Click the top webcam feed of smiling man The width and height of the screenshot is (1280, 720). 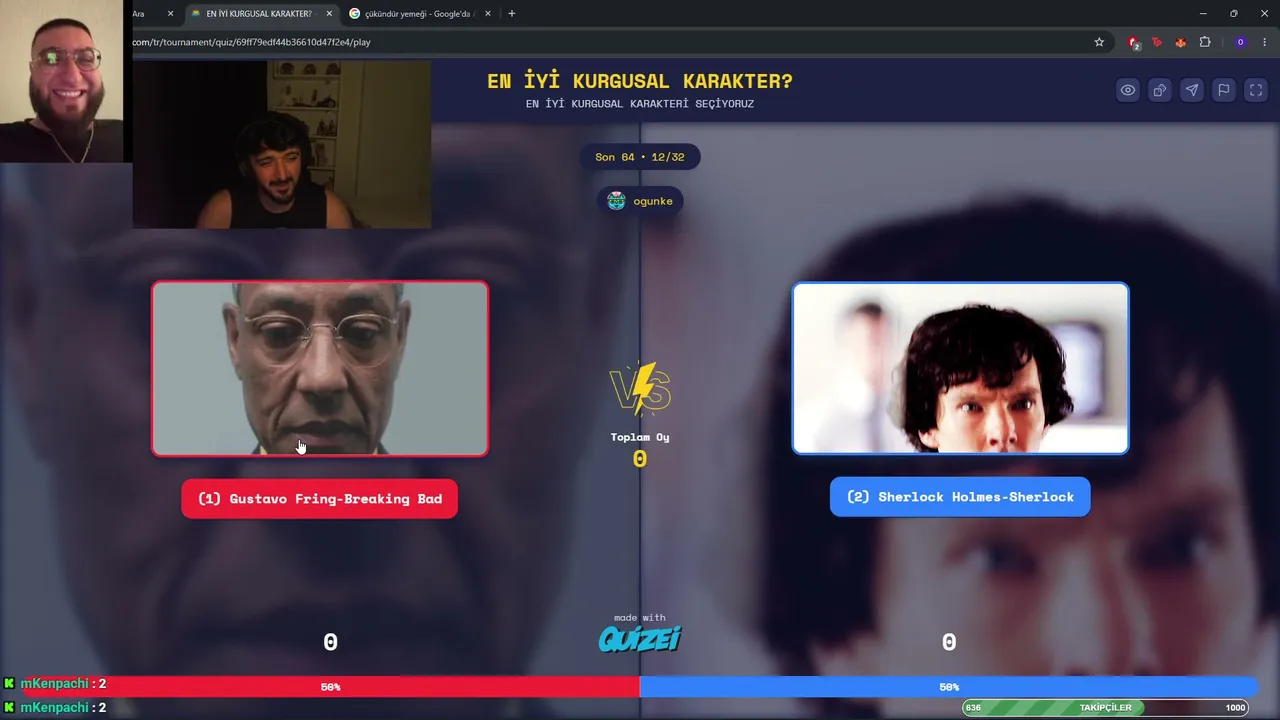pyautogui.click(x=62, y=81)
